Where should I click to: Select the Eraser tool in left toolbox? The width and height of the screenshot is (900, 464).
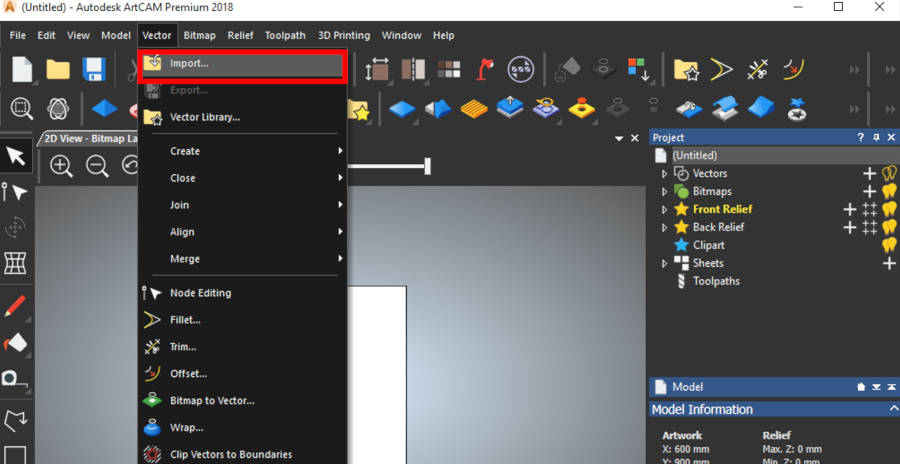tap(15, 343)
